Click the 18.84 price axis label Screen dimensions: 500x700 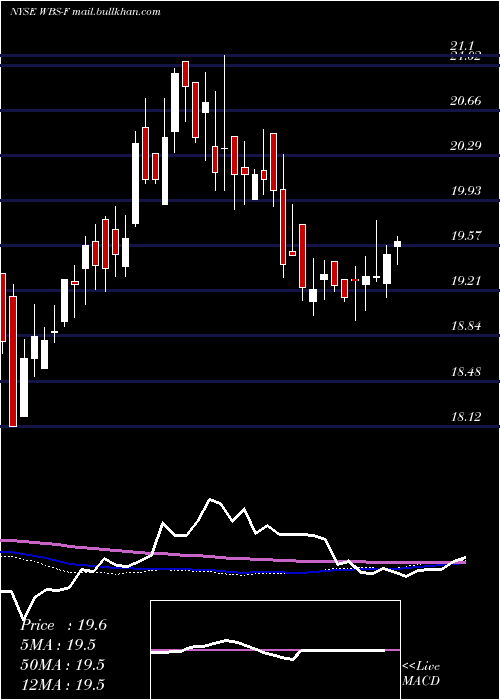[466, 326]
